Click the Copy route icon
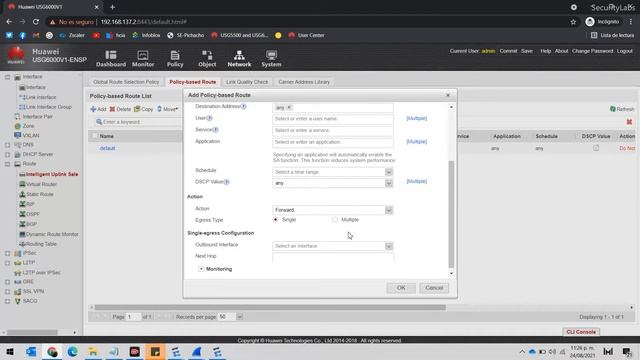 (137, 109)
